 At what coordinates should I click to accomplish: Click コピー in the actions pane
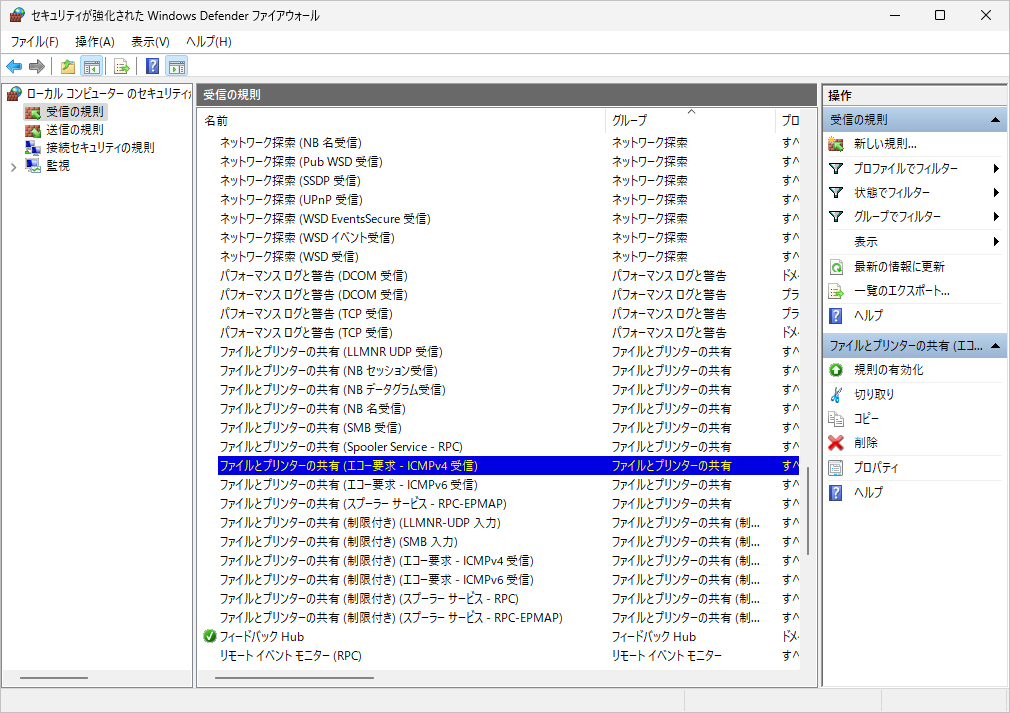tap(866, 419)
